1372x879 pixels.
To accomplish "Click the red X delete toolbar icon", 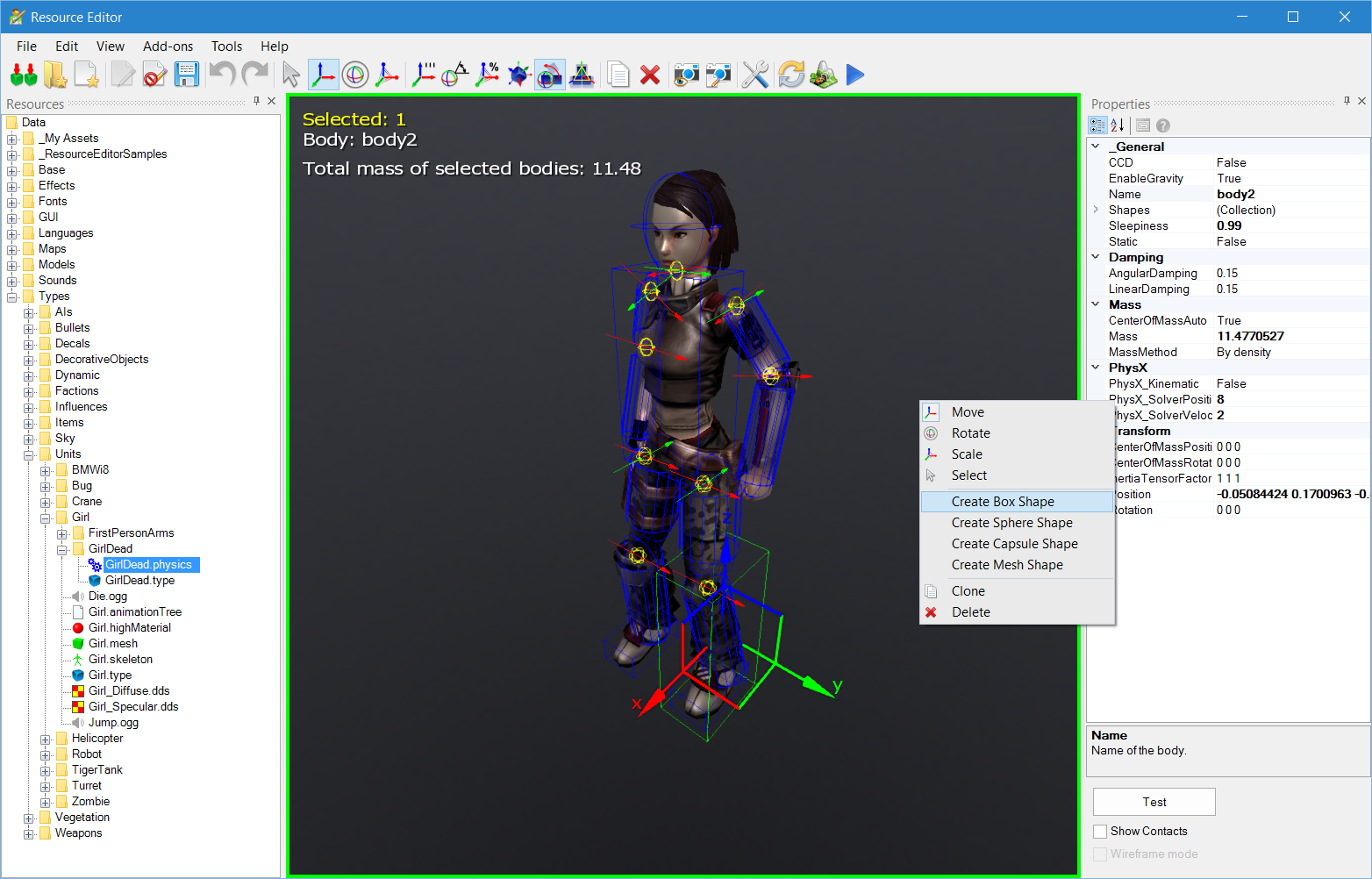I will click(x=649, y=75).
